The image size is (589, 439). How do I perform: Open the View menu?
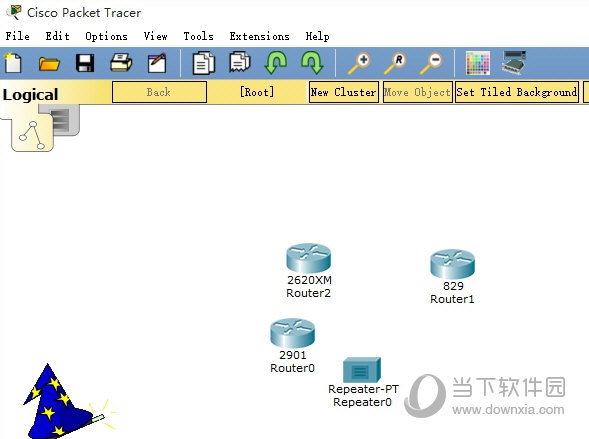155,36
